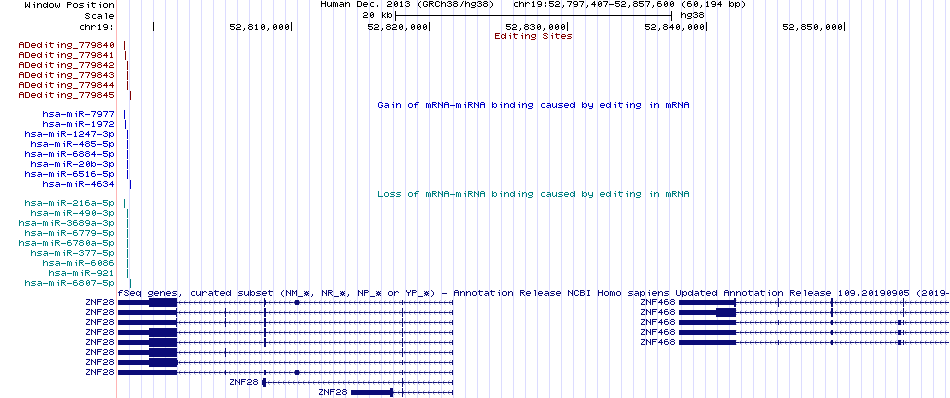Screen dimensions: 950x398
Task: Click the binding site mark beside hsa-miR-4634
Action: coord(130,184)
